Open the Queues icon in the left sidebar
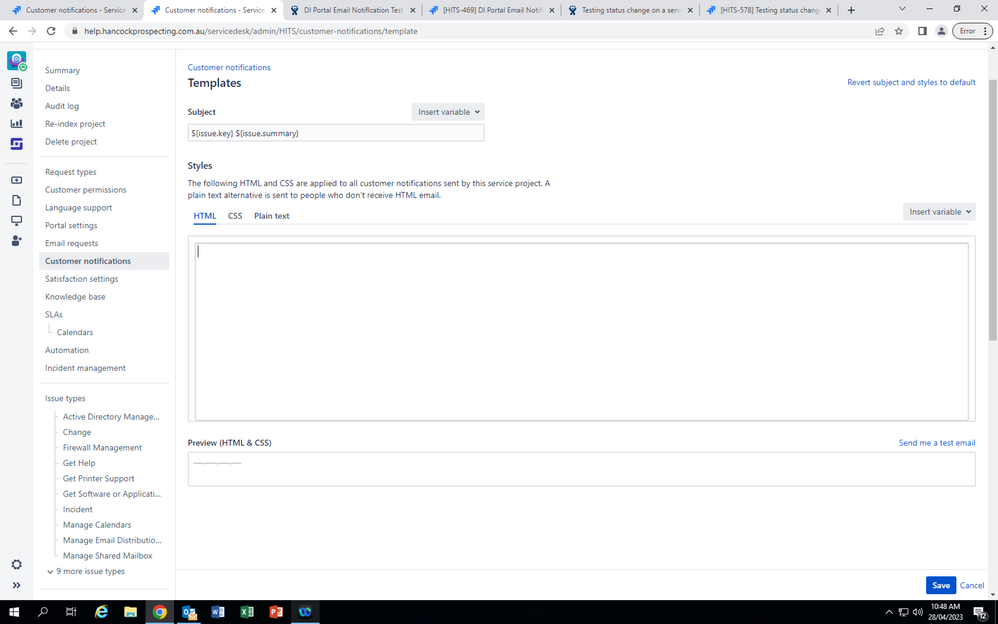This screenshot has width=998, height=624. [16, 83]
